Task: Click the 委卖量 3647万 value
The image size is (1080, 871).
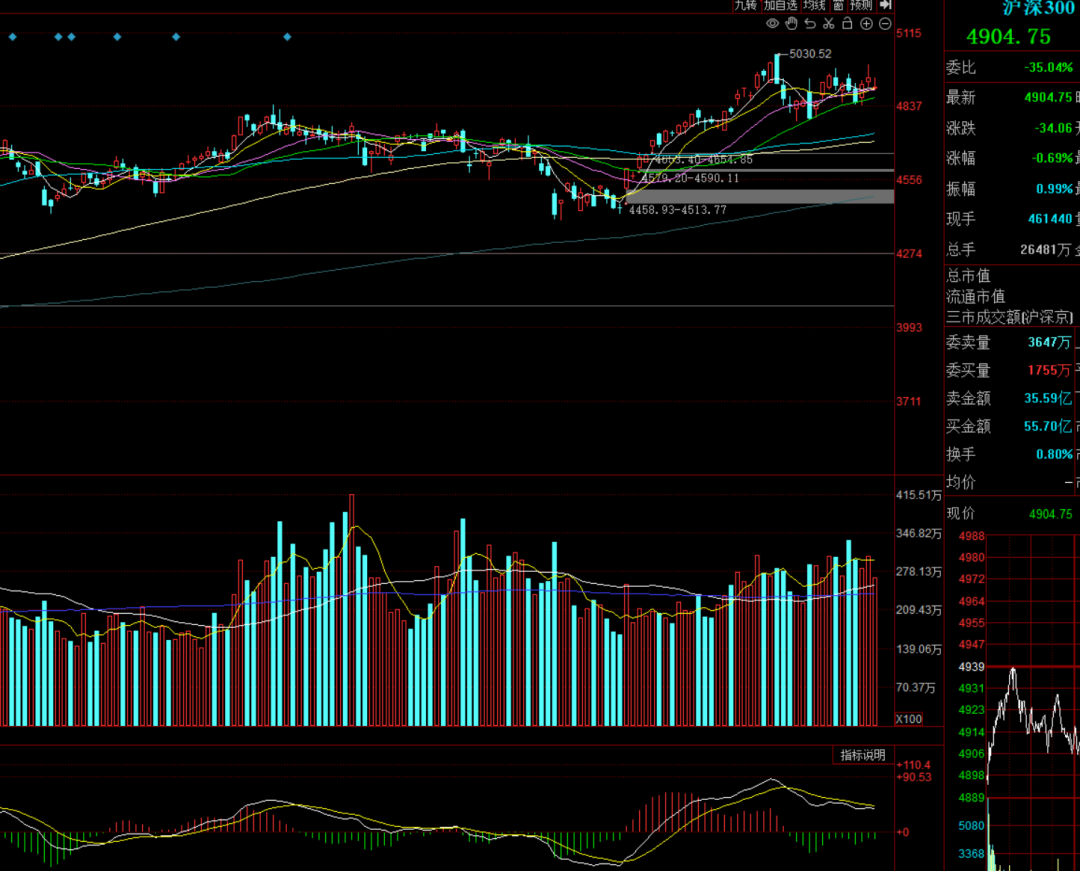Action: 1050,342
